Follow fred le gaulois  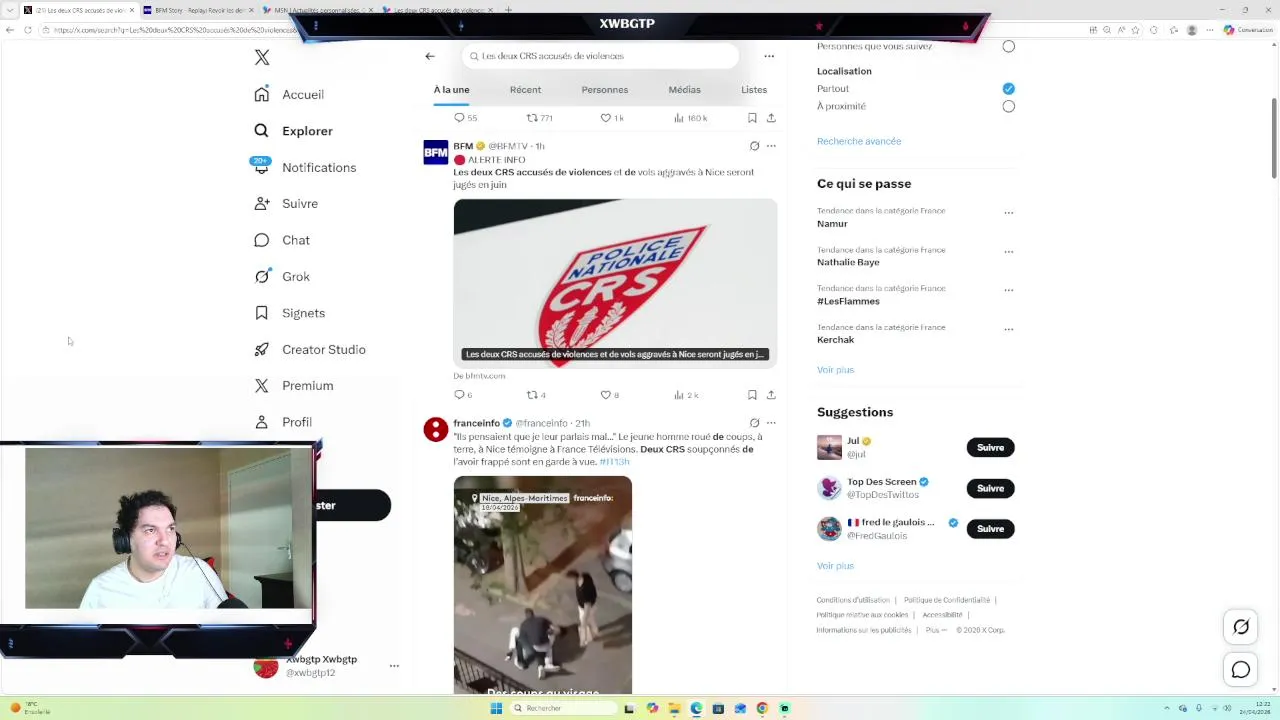pos(990,529)
